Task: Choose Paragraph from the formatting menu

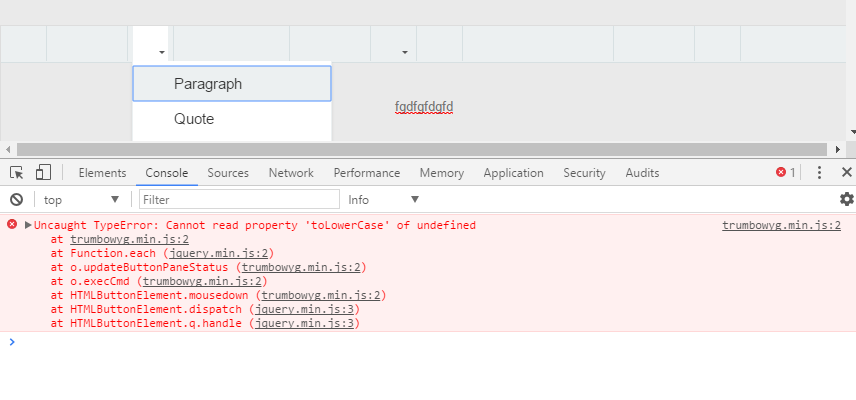Action: point(232,83)
